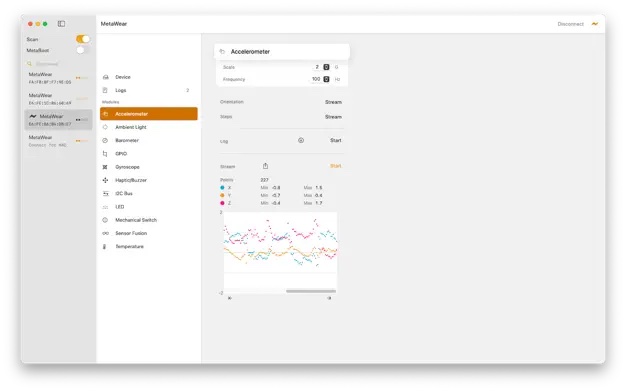Viewport: 626px width, 391px height.
Task: Click the orange wave icon next to Disconnect
Action: click(595, 24)
